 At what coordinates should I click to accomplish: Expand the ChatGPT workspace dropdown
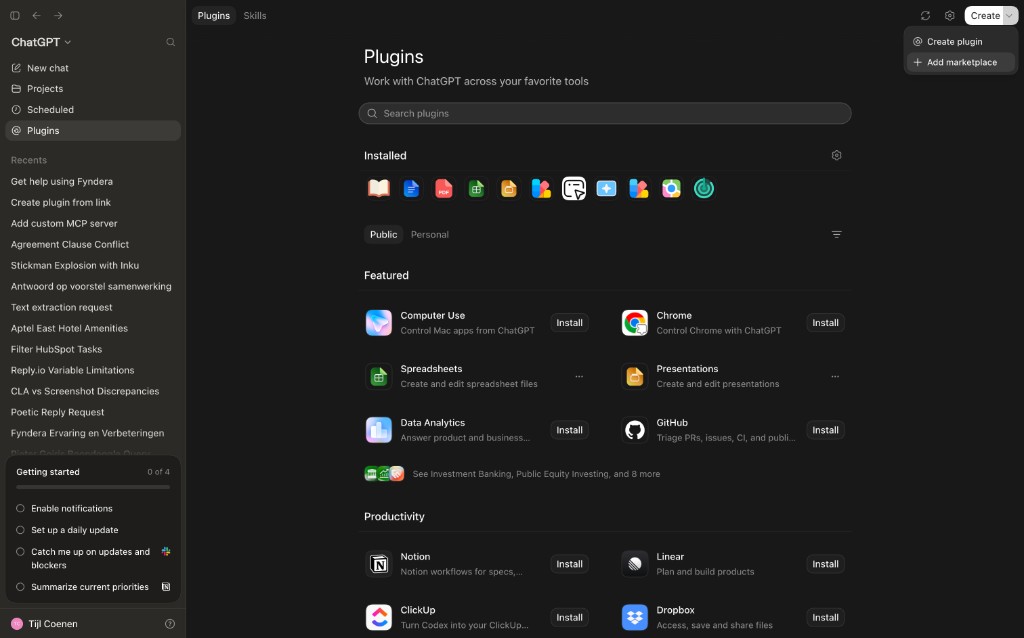click(x=41, y=42)
